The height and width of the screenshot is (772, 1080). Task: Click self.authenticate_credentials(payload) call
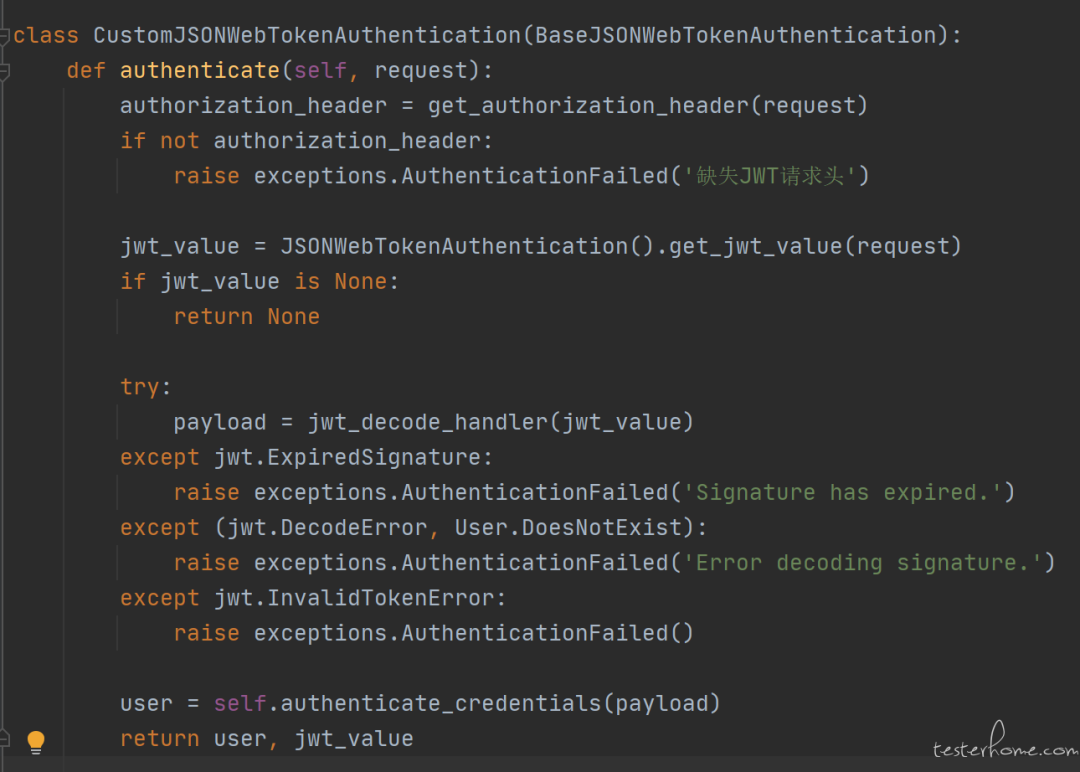pos(467,702)
